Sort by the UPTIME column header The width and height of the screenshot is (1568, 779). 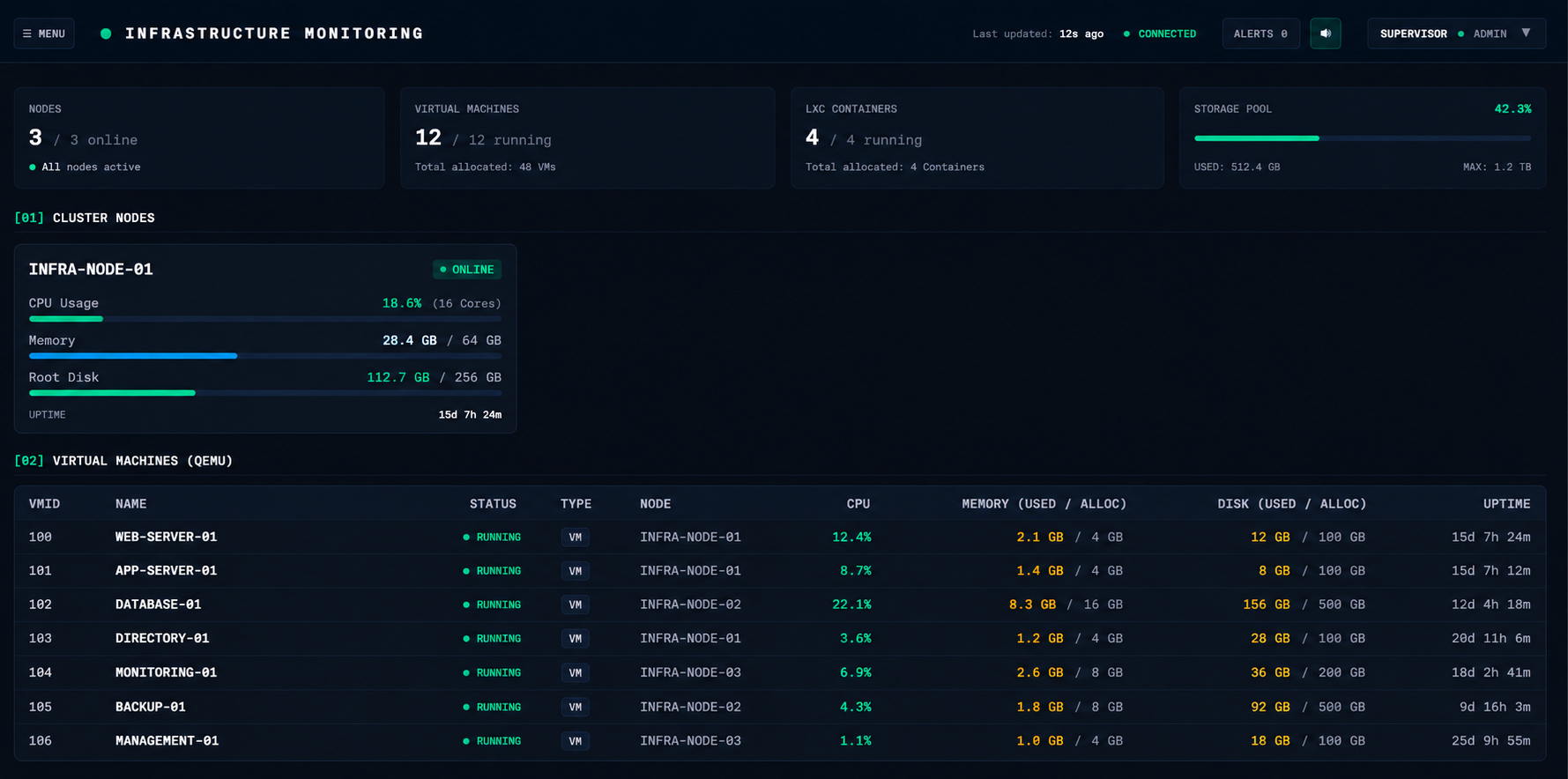pyautogui.click(x=1507, y=504)
